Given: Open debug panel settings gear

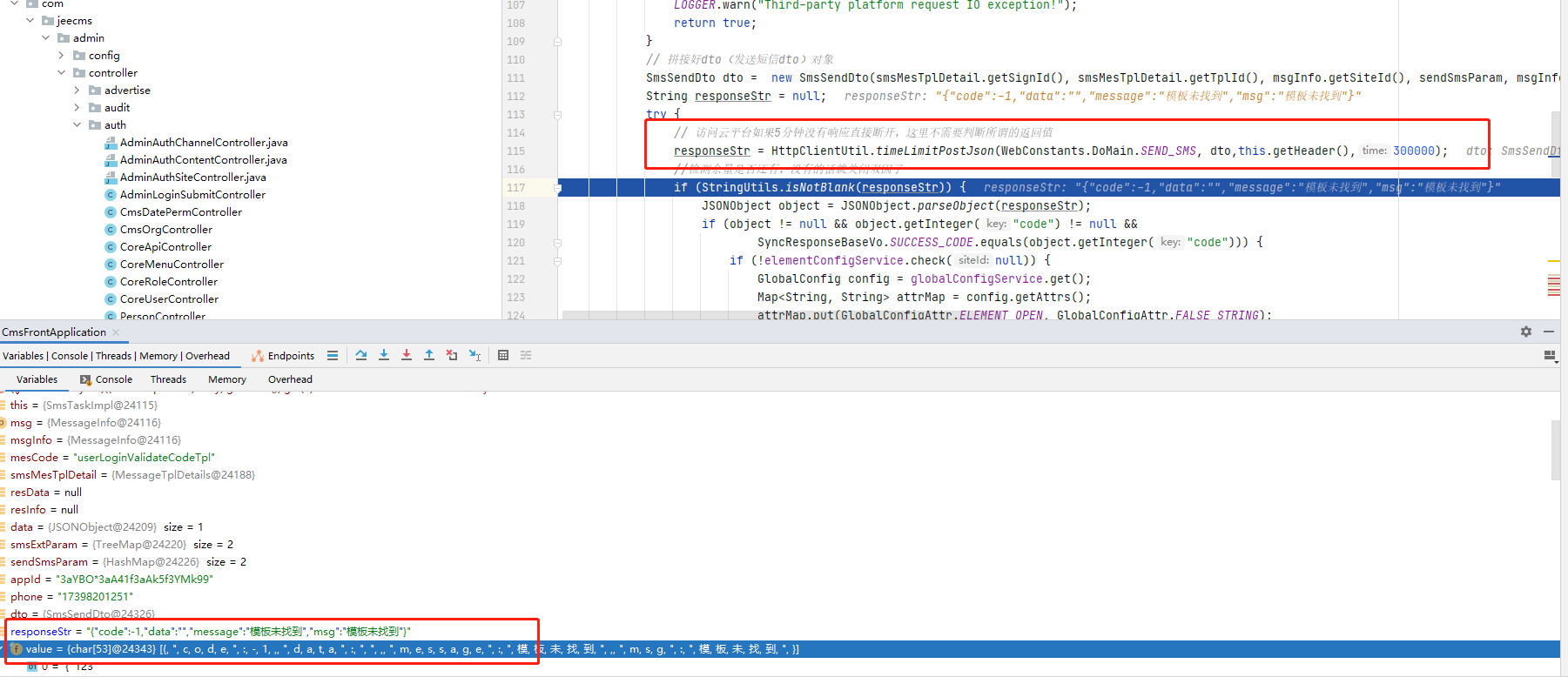Looking at the screenshot, I should click(x=1526, y=332).
